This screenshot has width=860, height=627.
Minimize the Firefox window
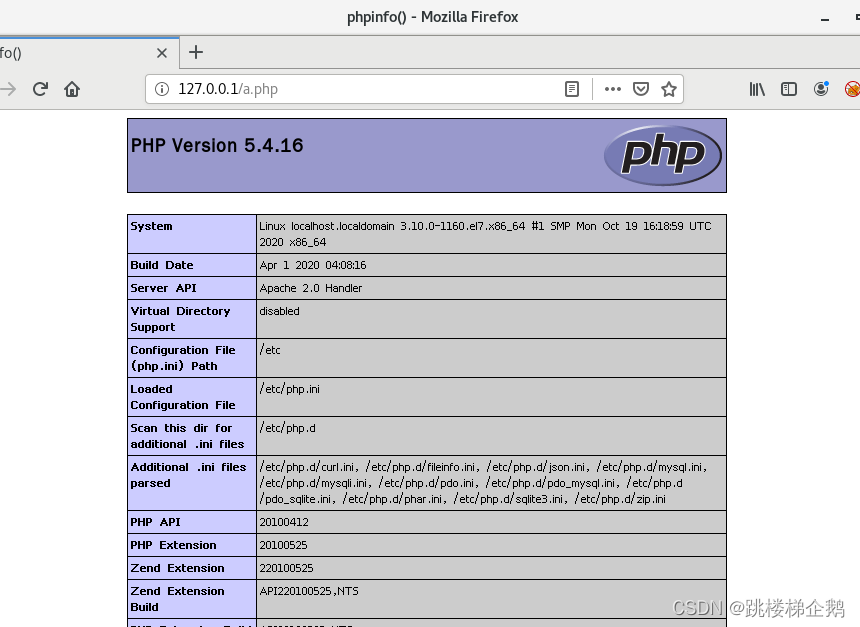click(x=824, y=19)
